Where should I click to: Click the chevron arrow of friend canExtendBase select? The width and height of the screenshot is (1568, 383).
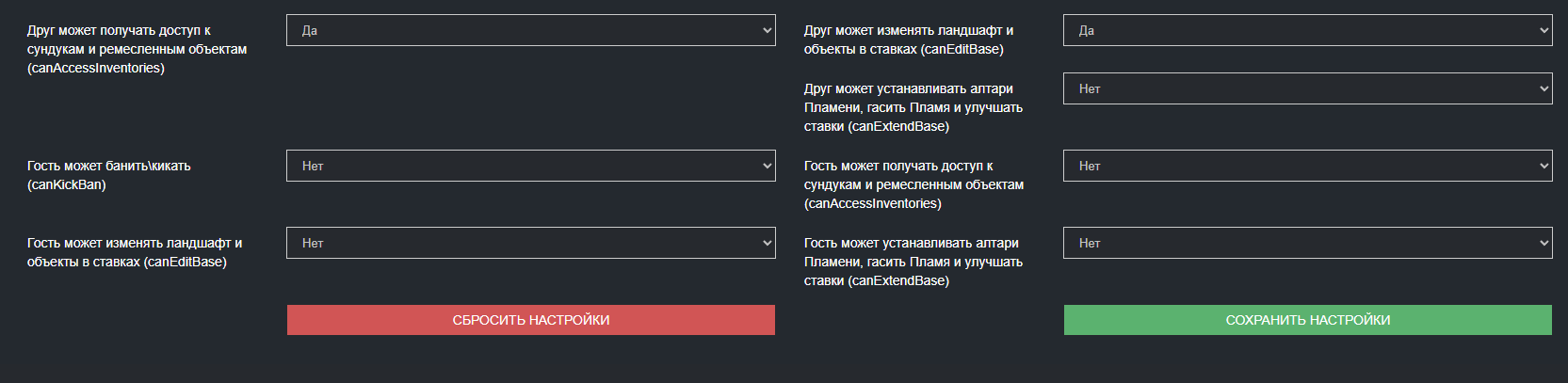[1544, 88]
